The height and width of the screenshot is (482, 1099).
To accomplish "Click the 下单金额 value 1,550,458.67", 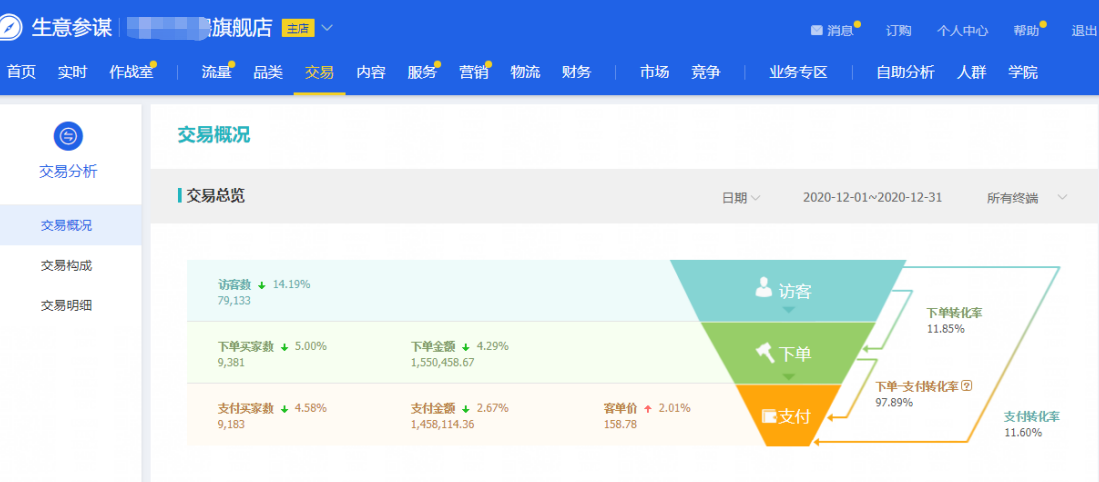I will (442, 362).
